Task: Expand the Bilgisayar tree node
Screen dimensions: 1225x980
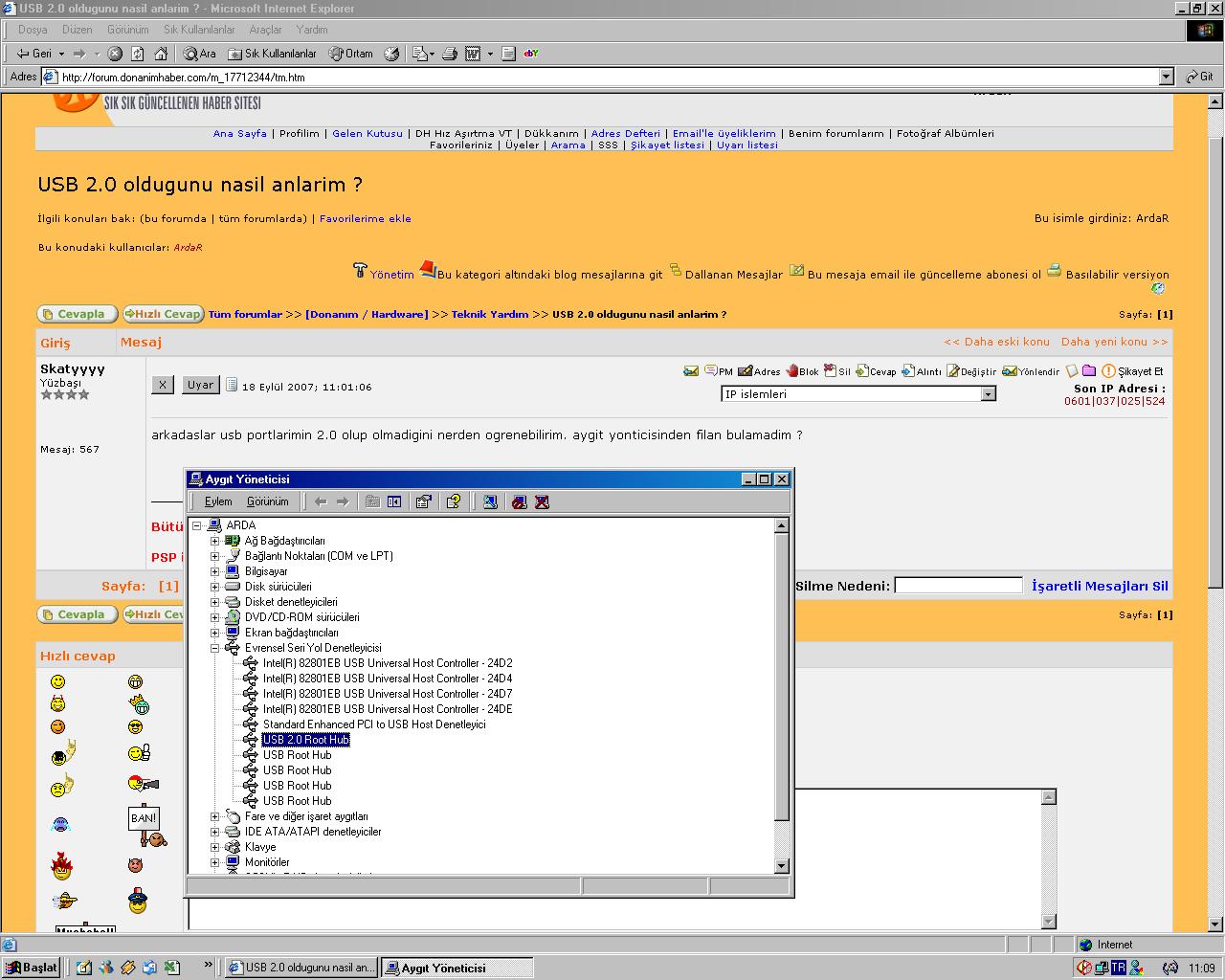Action: point(215,571)
